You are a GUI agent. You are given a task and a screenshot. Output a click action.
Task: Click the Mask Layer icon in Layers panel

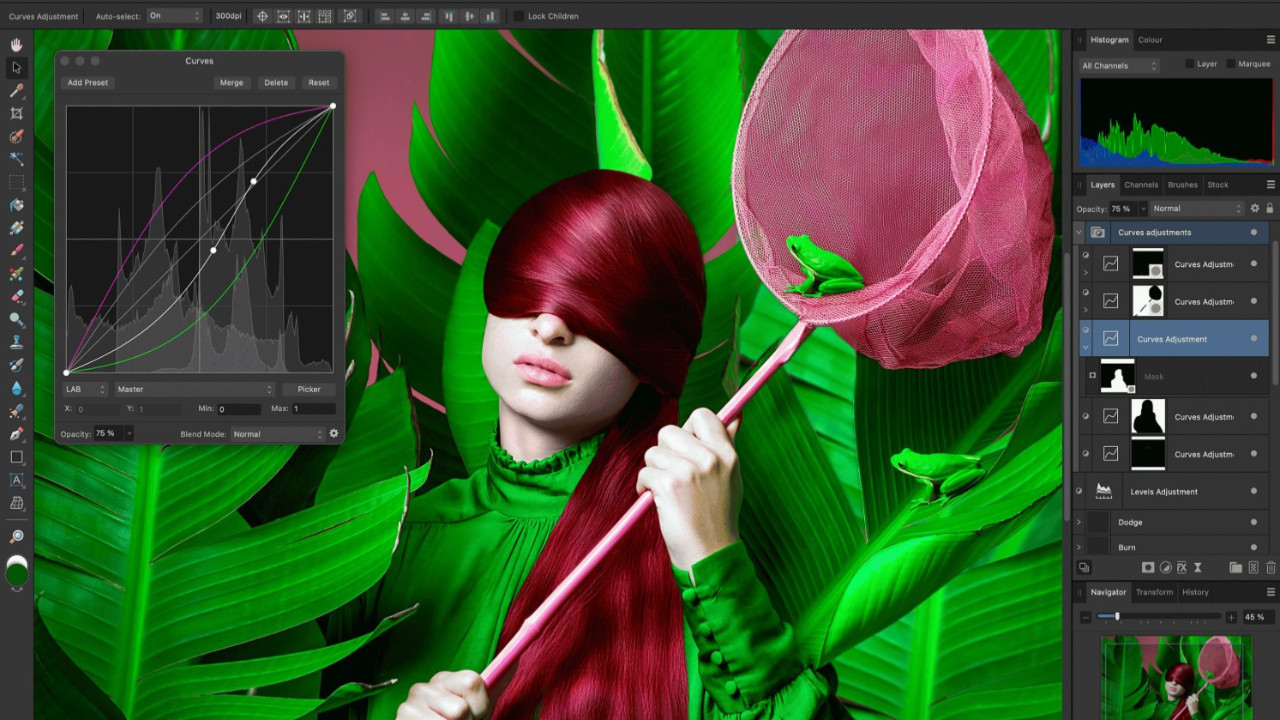click(1148, 567)
